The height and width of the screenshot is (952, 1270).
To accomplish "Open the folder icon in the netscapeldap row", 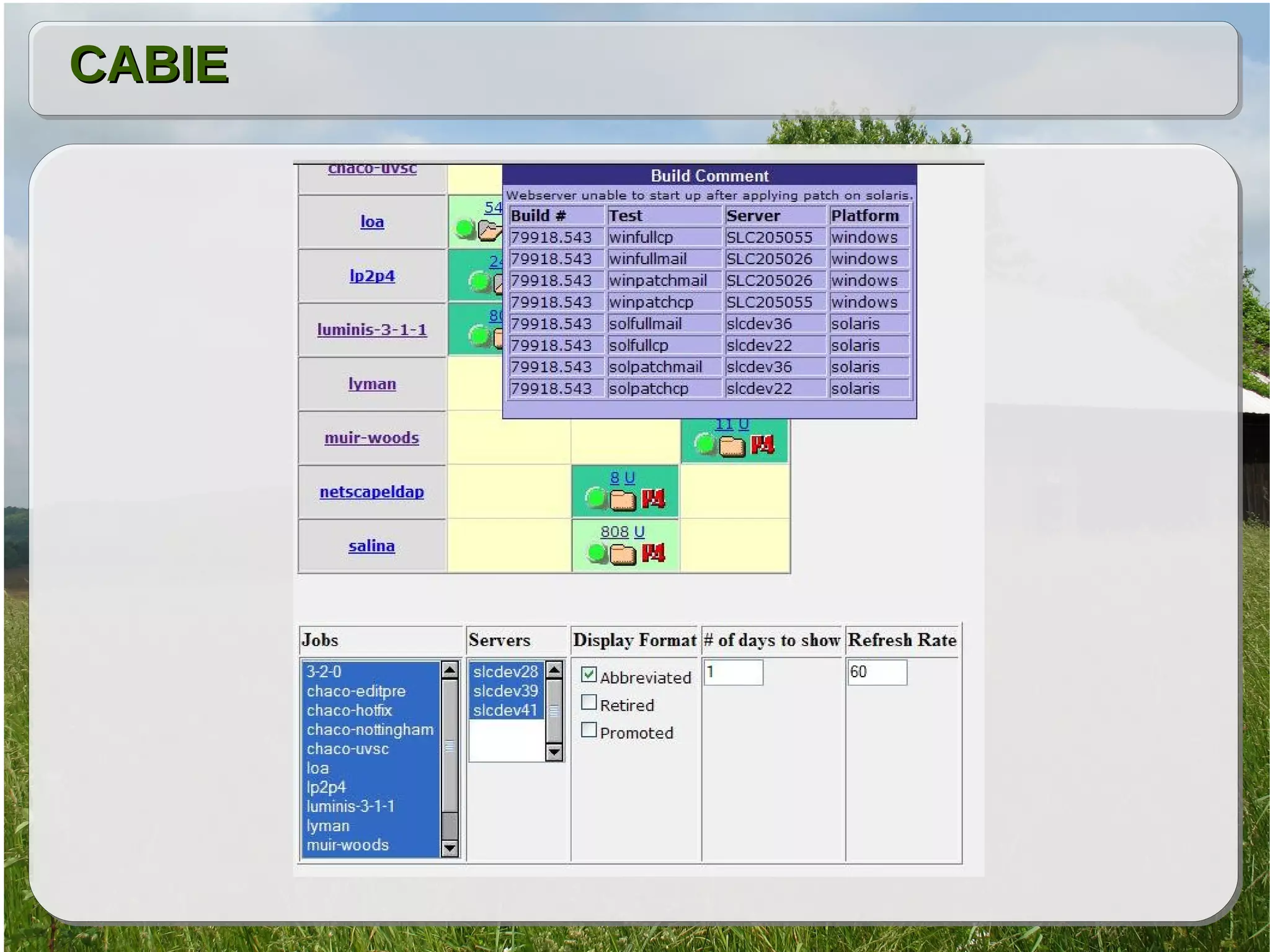I will pos(623,500).
